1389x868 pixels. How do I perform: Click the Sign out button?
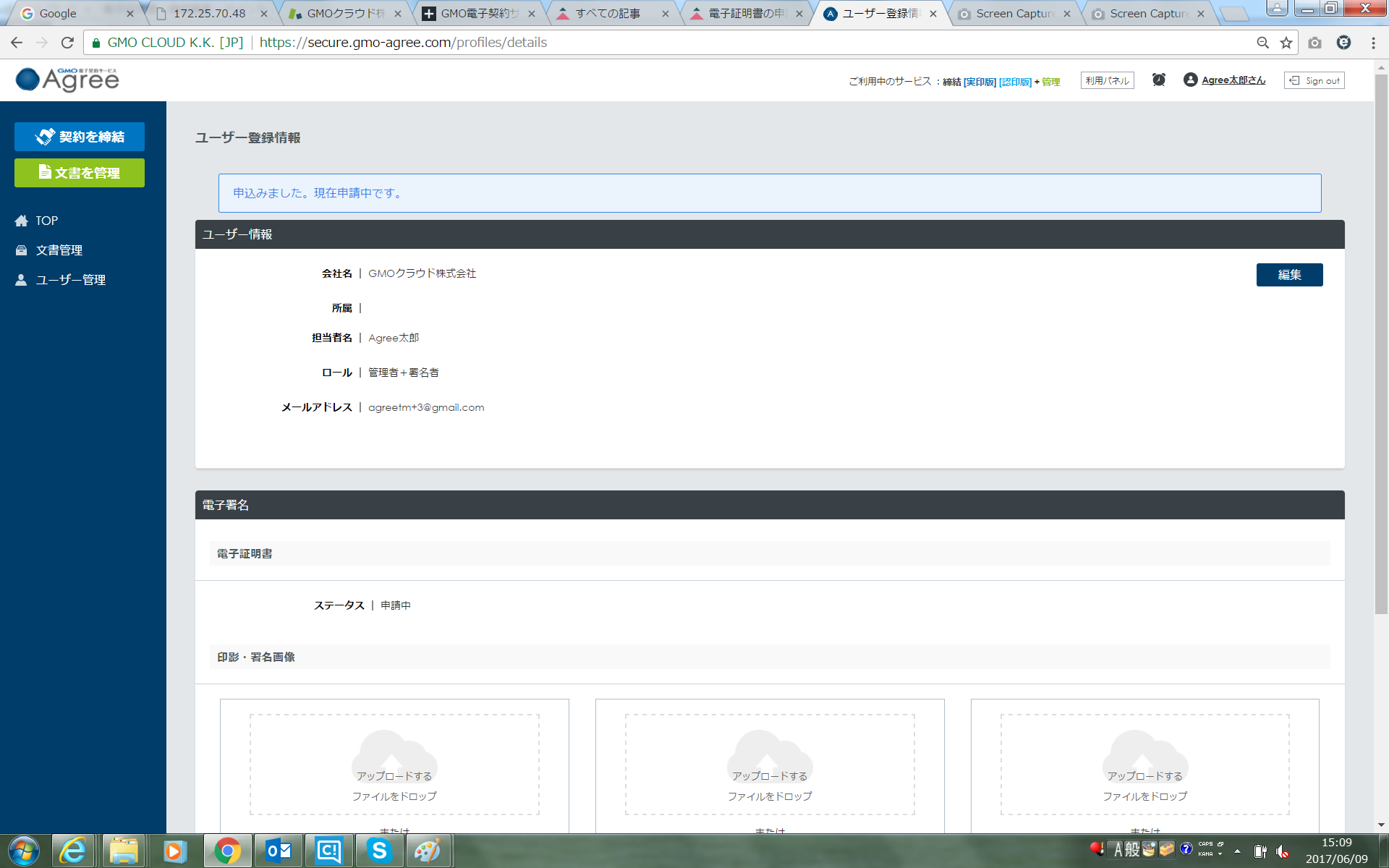tap(1314, 80)
